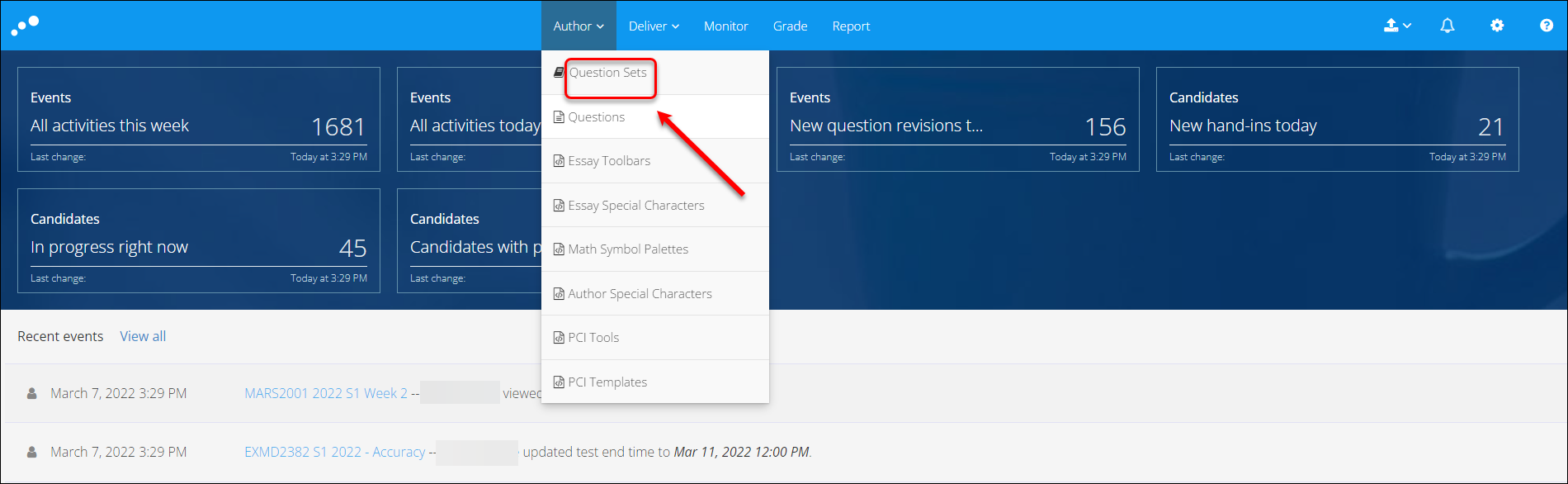
Task: Click the icon beside Author Special Characters
Action: (x=559, y=294)
